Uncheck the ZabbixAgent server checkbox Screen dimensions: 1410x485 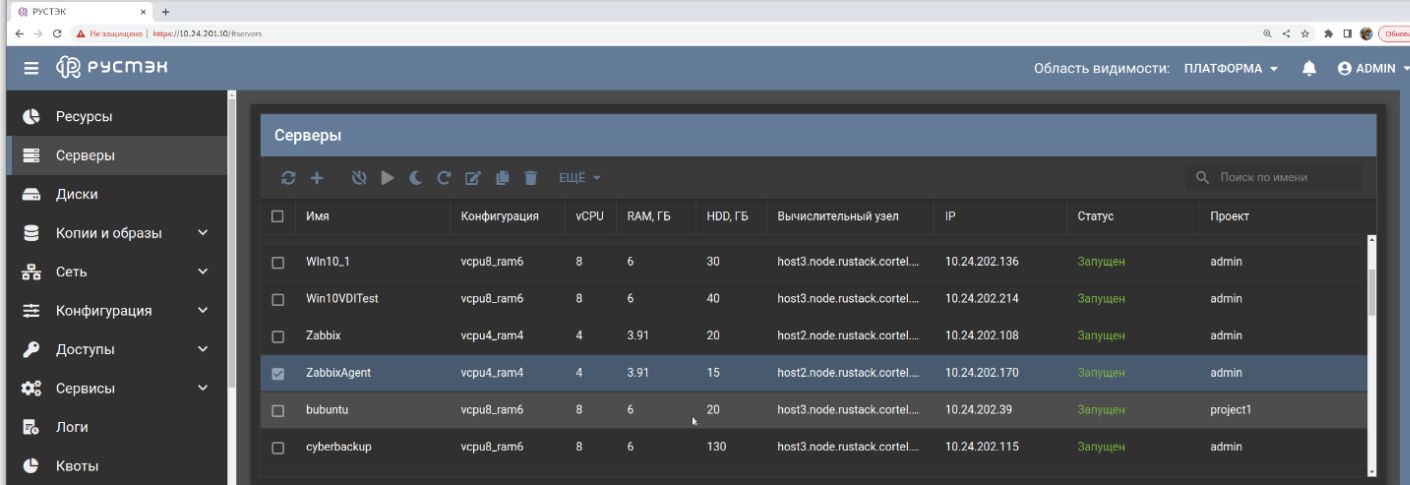(279, 374)
